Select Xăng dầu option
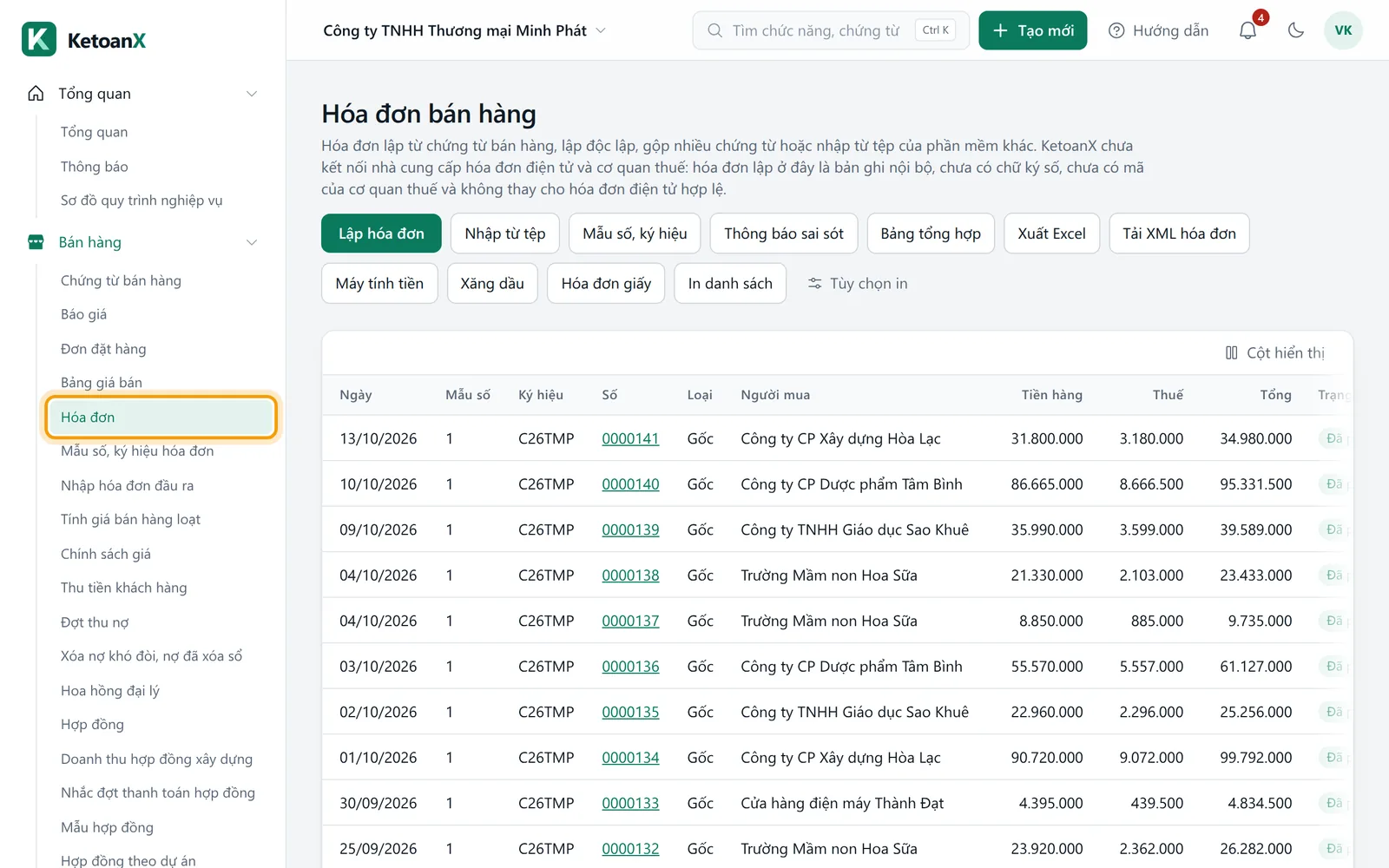 pos(492,284)
